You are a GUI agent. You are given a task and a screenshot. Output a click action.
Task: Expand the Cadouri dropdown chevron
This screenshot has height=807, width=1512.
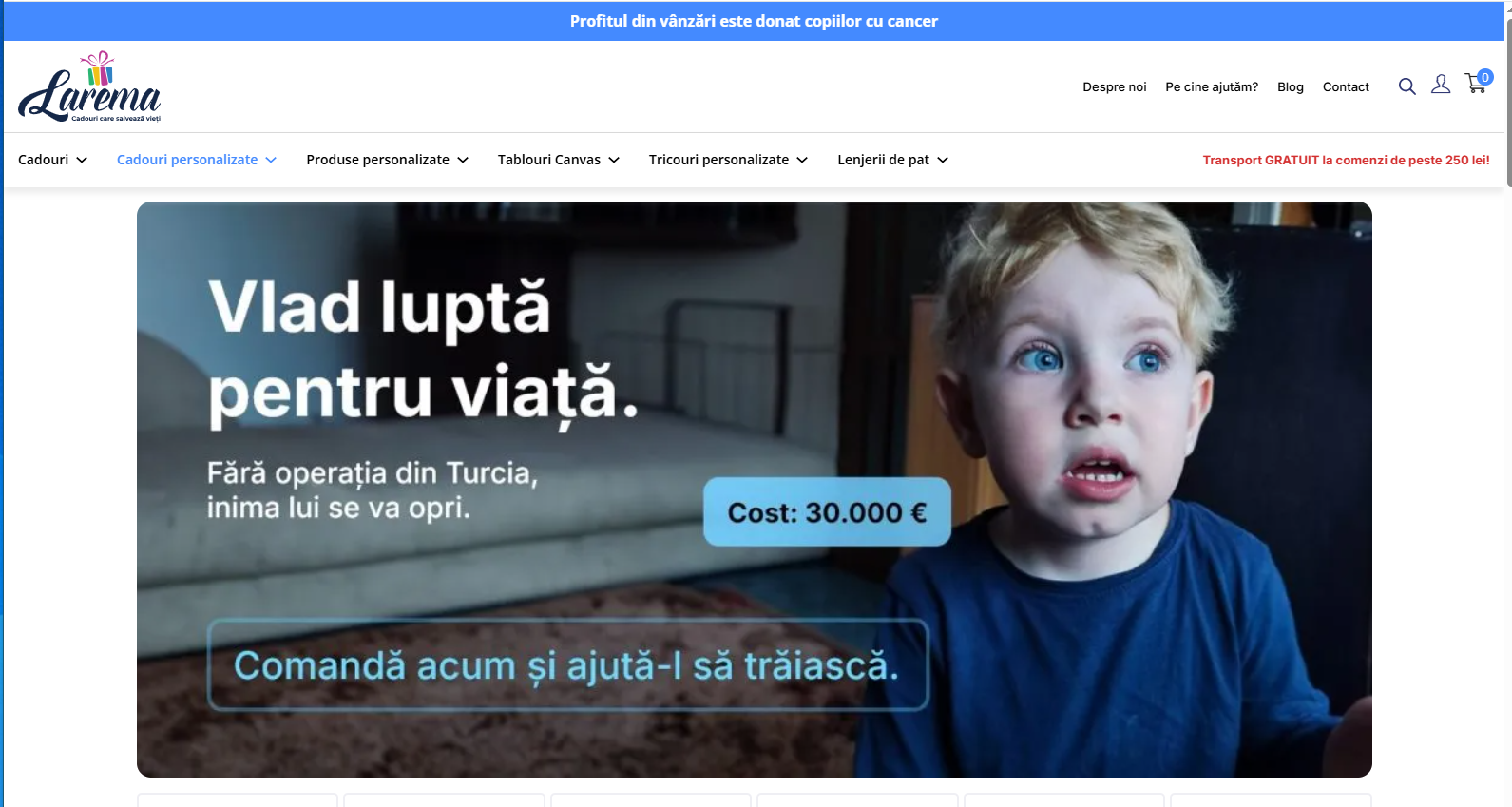82,160
